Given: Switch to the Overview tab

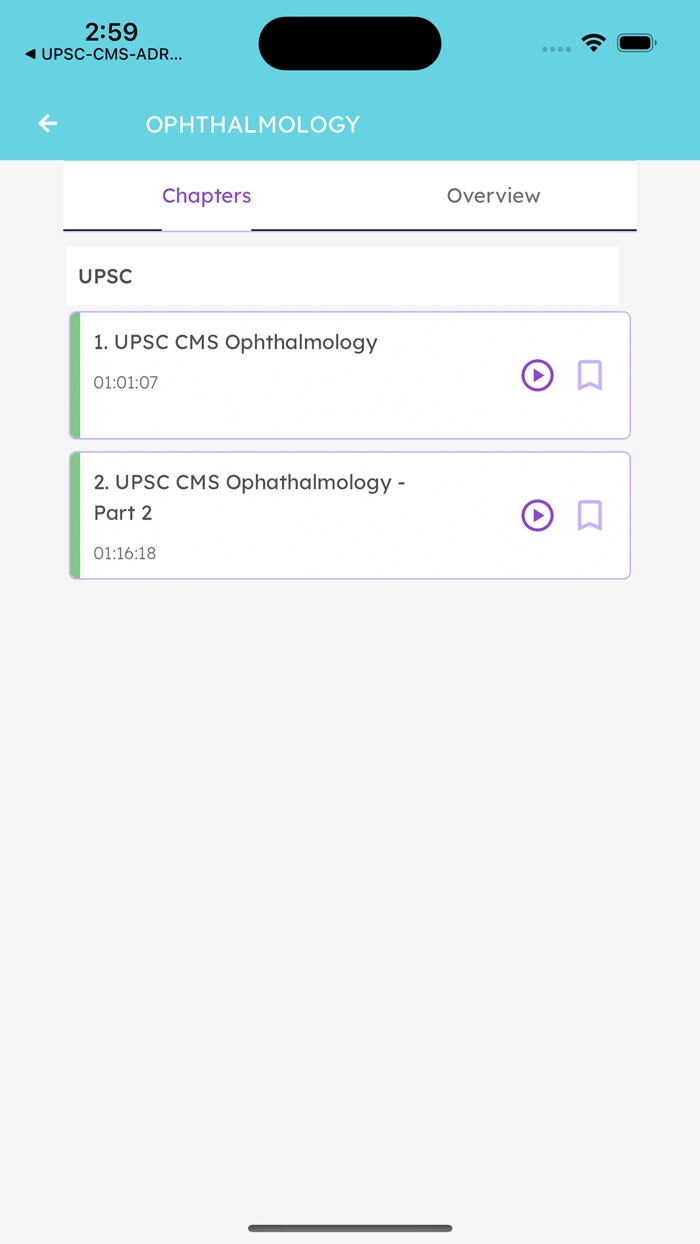Looking at the screenshot, I should click(493, 196).
